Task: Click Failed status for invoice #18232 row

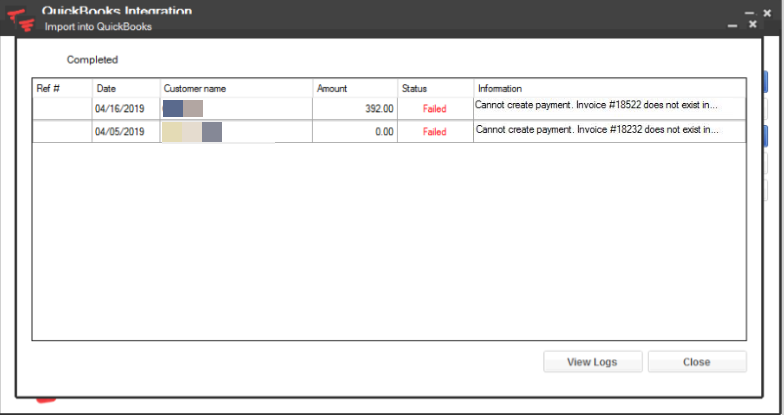Action: click(434, 132)
